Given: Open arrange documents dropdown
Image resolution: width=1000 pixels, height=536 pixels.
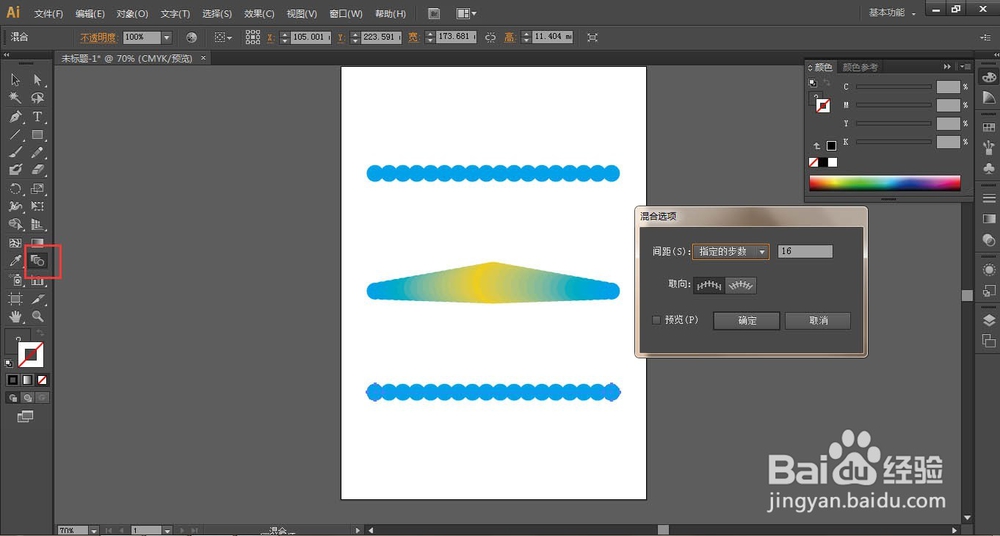Looking at the screenshot, I should [x=467, y=13].
